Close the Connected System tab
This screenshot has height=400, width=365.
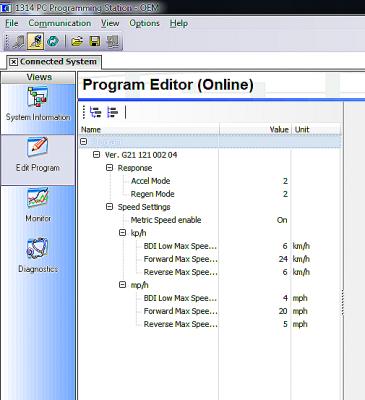pyautogui.click(x=13, y=62)
